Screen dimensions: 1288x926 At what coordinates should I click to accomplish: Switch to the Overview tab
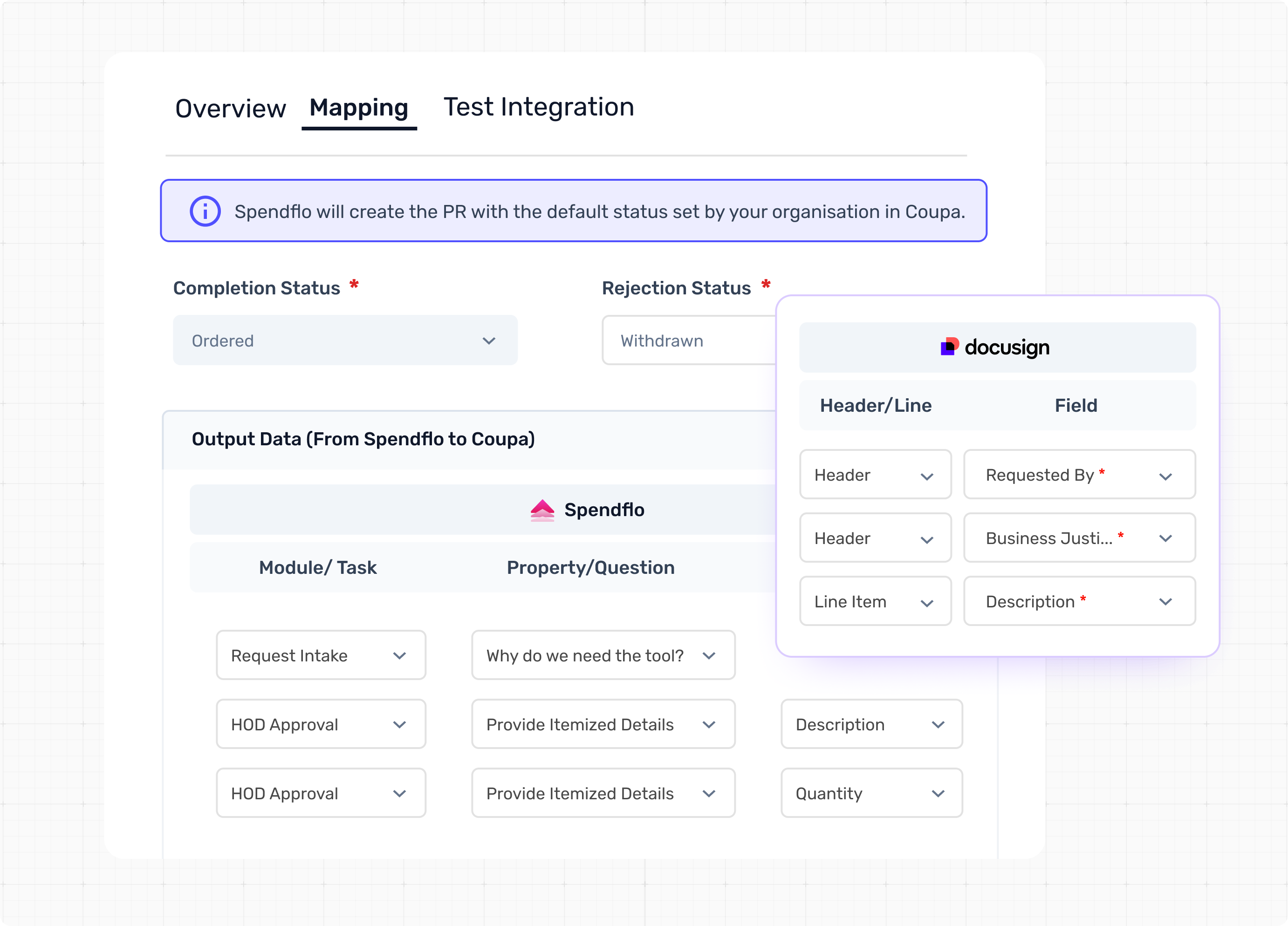230,109
